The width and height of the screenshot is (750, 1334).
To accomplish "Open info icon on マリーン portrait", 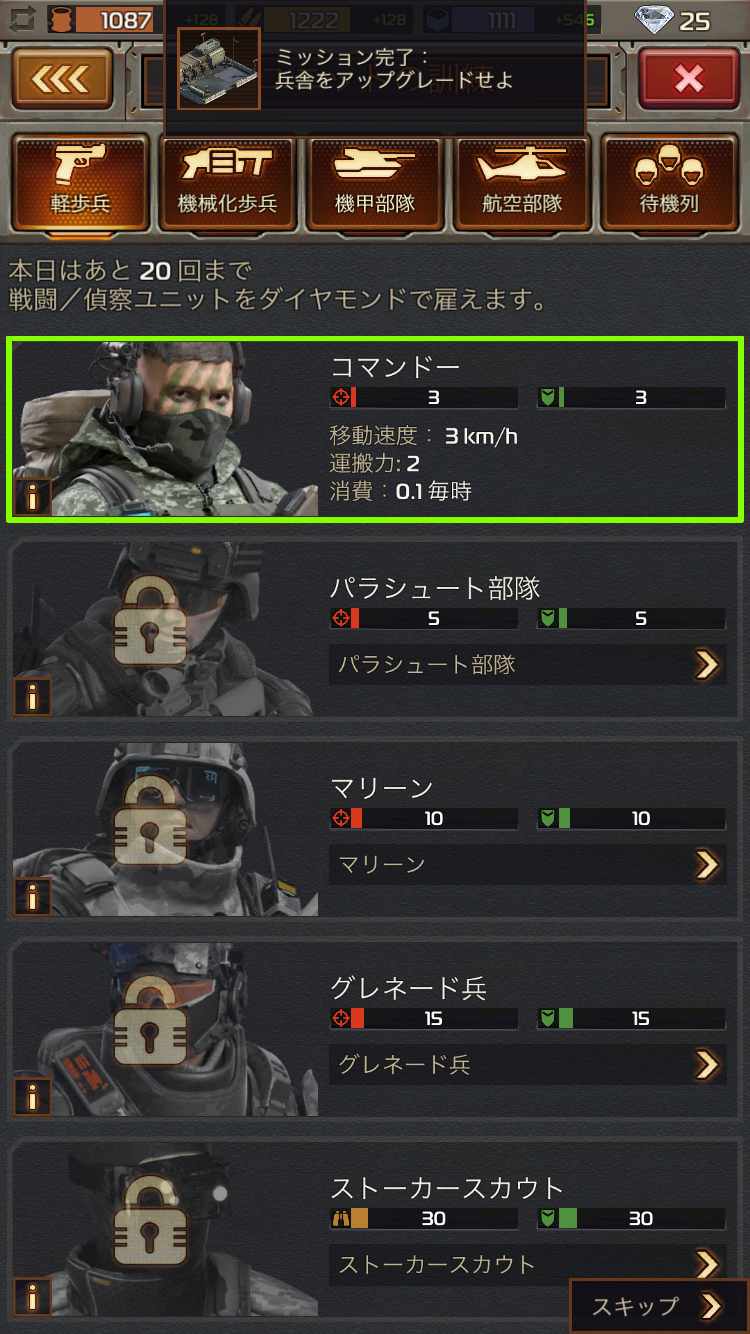I will (32, 897).
